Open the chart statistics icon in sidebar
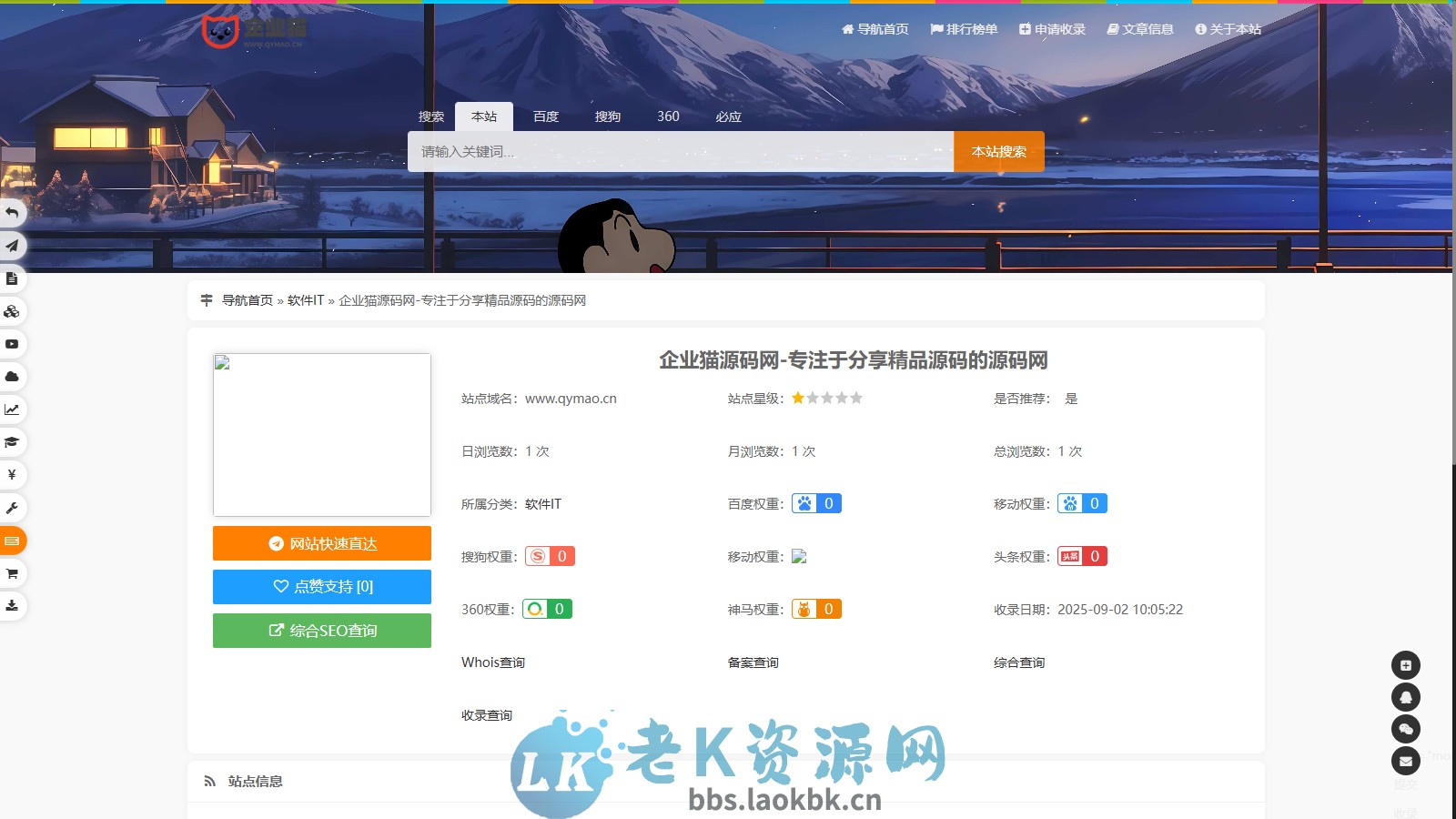1456x819 pixels. [12, 409]
